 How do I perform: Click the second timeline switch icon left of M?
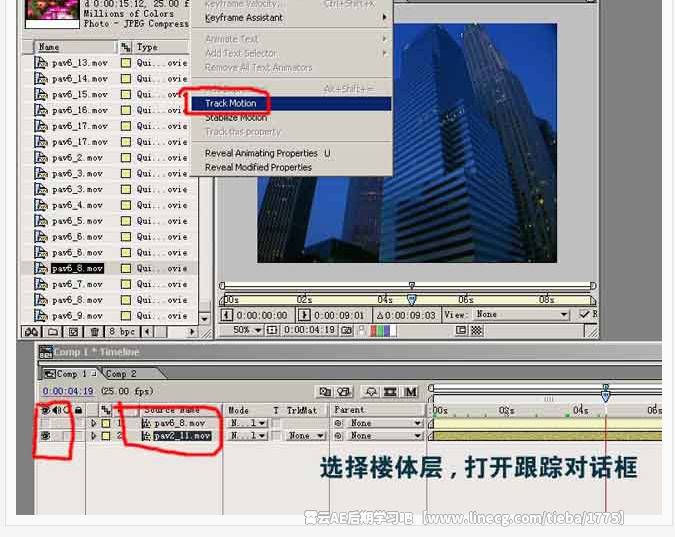[344, 392]
